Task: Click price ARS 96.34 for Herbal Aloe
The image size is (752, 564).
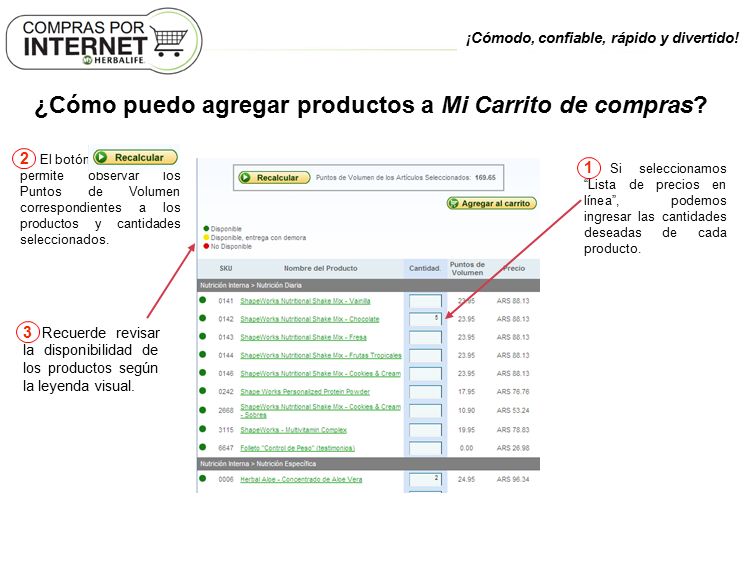Action: 513,479
